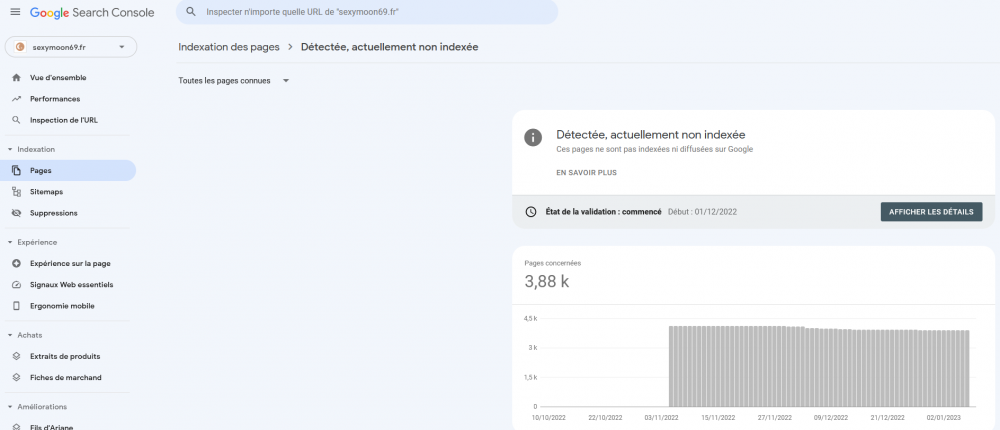Viewport: 1000px width, 430px height.
Task: Click the chart bar above 15/11/2022
Action: click(719, 366)
